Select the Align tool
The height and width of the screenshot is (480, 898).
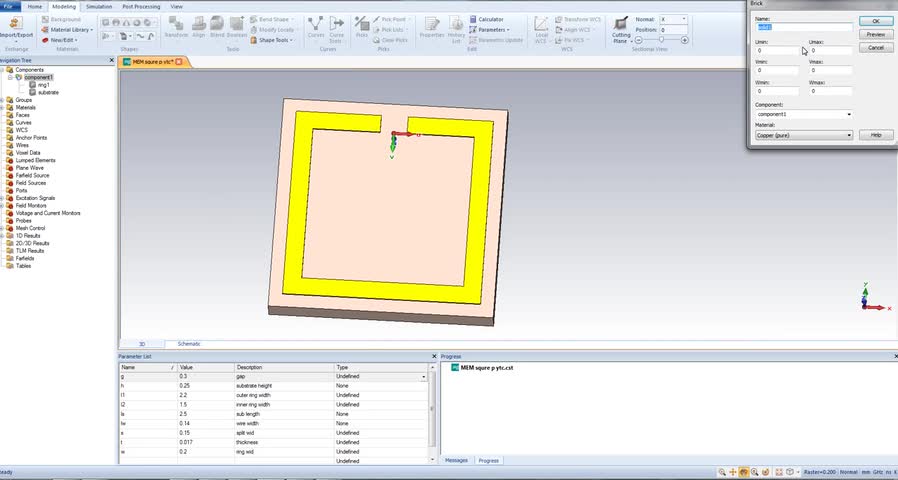[199, 27]
